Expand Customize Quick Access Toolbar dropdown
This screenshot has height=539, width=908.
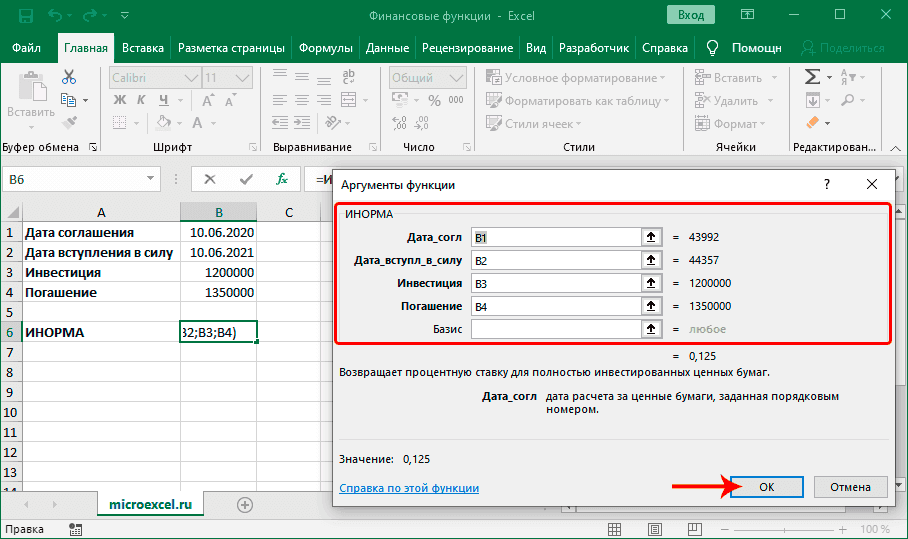point(125,16)
